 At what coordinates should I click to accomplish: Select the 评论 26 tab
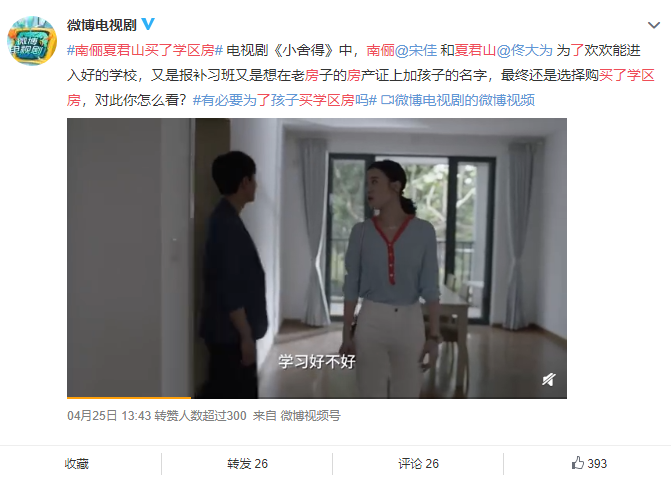[418, 464]
